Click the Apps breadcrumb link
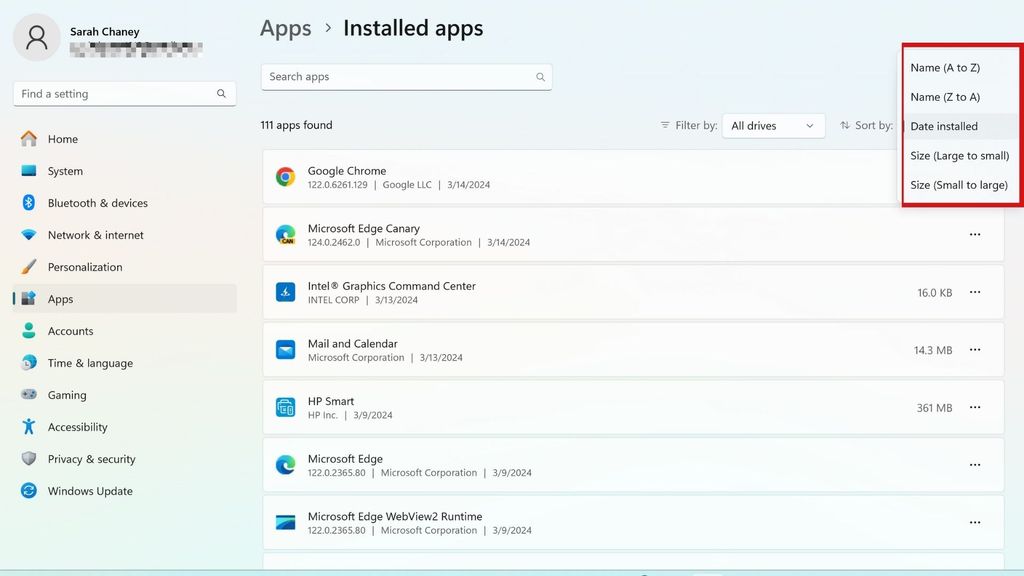The width and height of the screenshot is (1024, 576). click(285, 28)
